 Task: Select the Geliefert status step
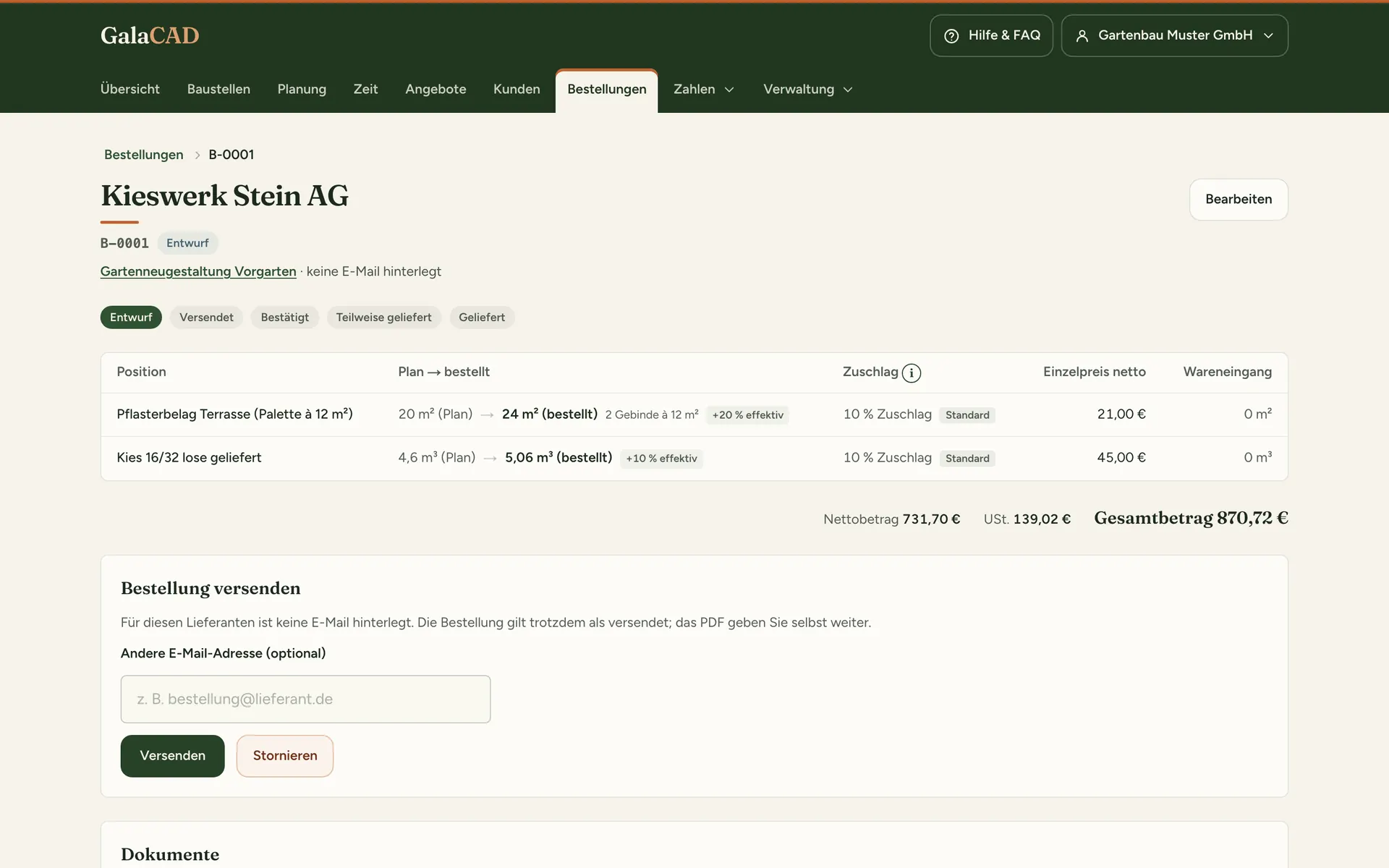coord(482,318)
